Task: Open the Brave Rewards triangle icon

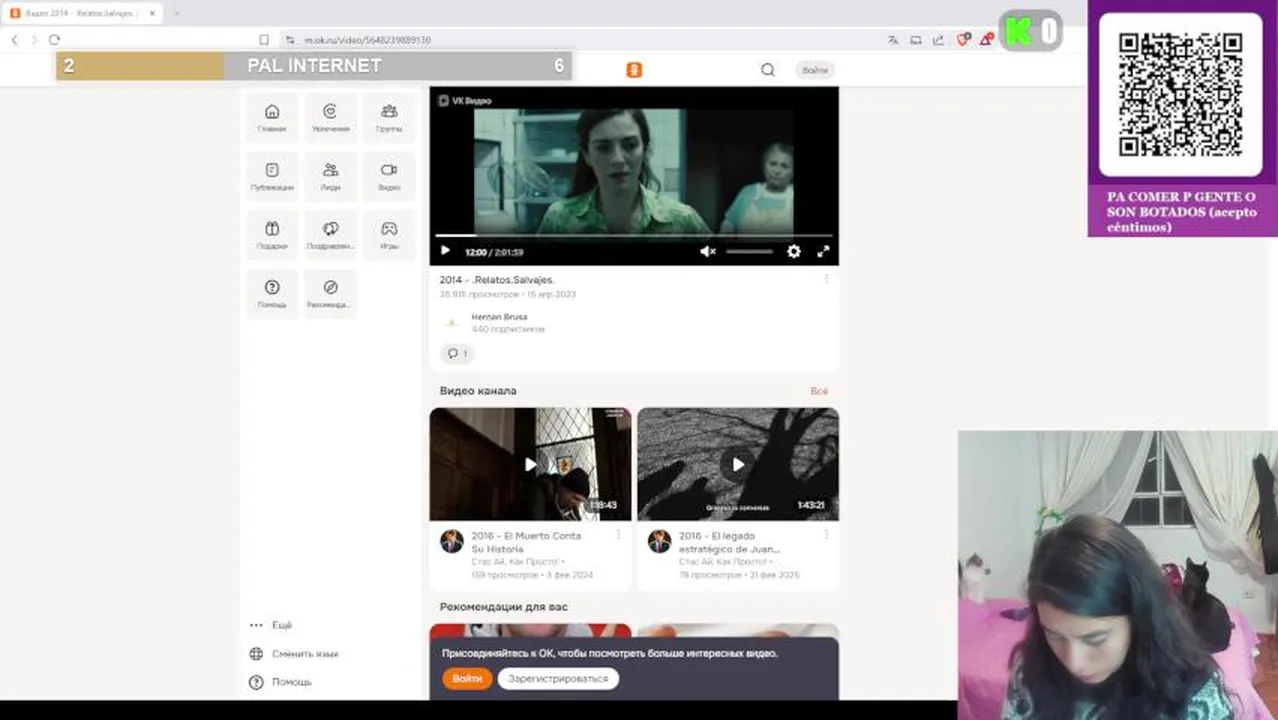Action: click(986, 40)
